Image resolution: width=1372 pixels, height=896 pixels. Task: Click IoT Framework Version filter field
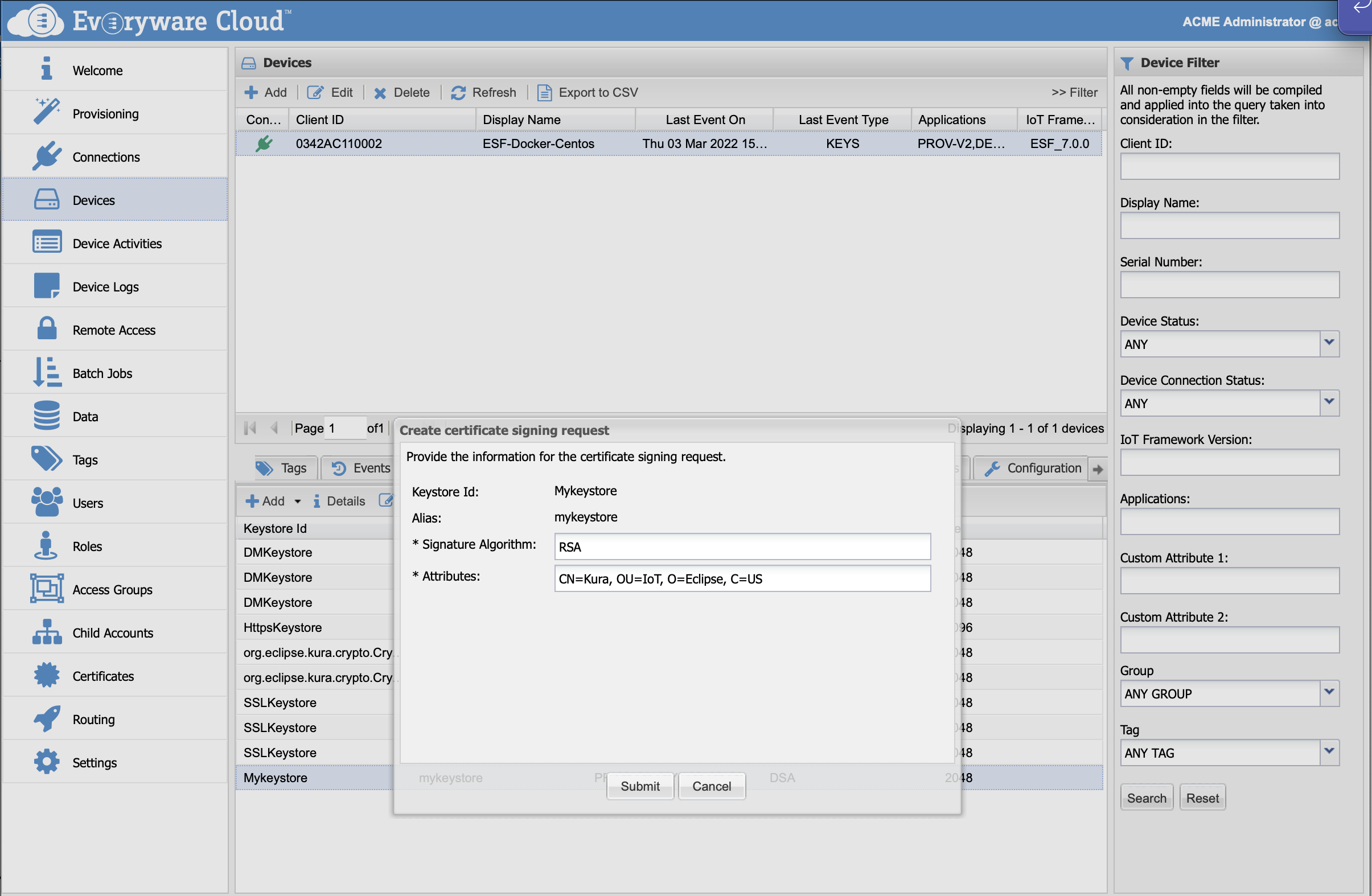coord(1229,462)
